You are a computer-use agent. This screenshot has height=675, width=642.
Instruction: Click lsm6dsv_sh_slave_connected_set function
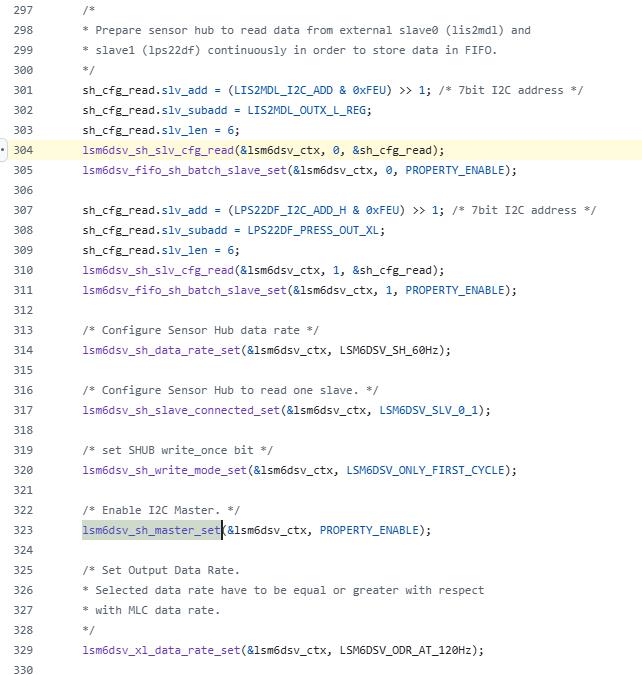coord(181,410)
